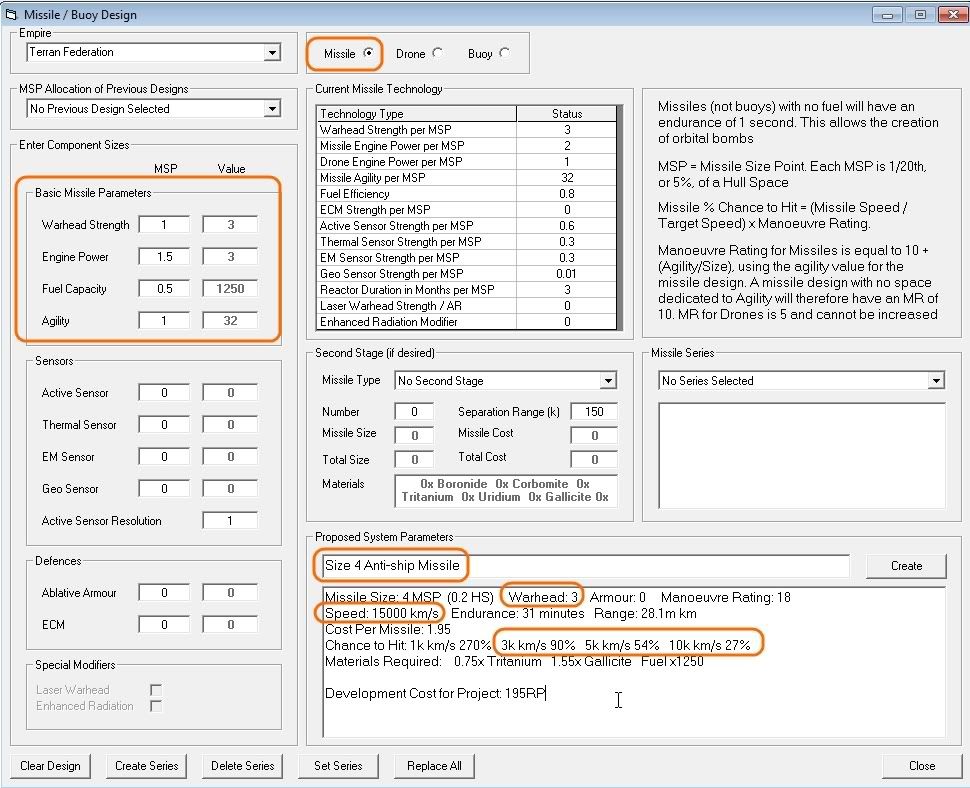Click the Ablative Armour MSP field
The width and height of the screenshot is (970, 788).
(x=164, y=593)
